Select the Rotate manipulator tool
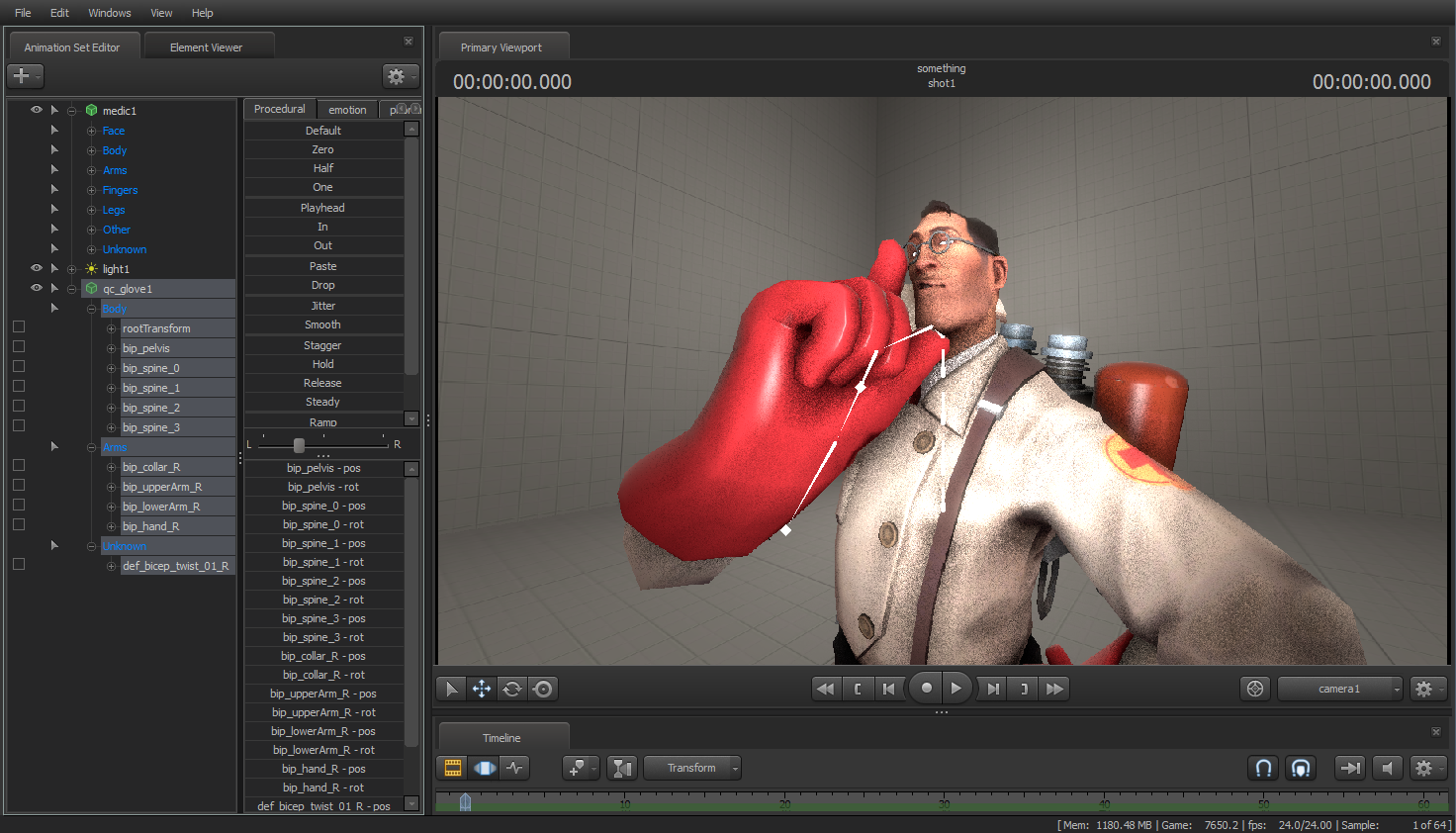 (x=512, y=689)
